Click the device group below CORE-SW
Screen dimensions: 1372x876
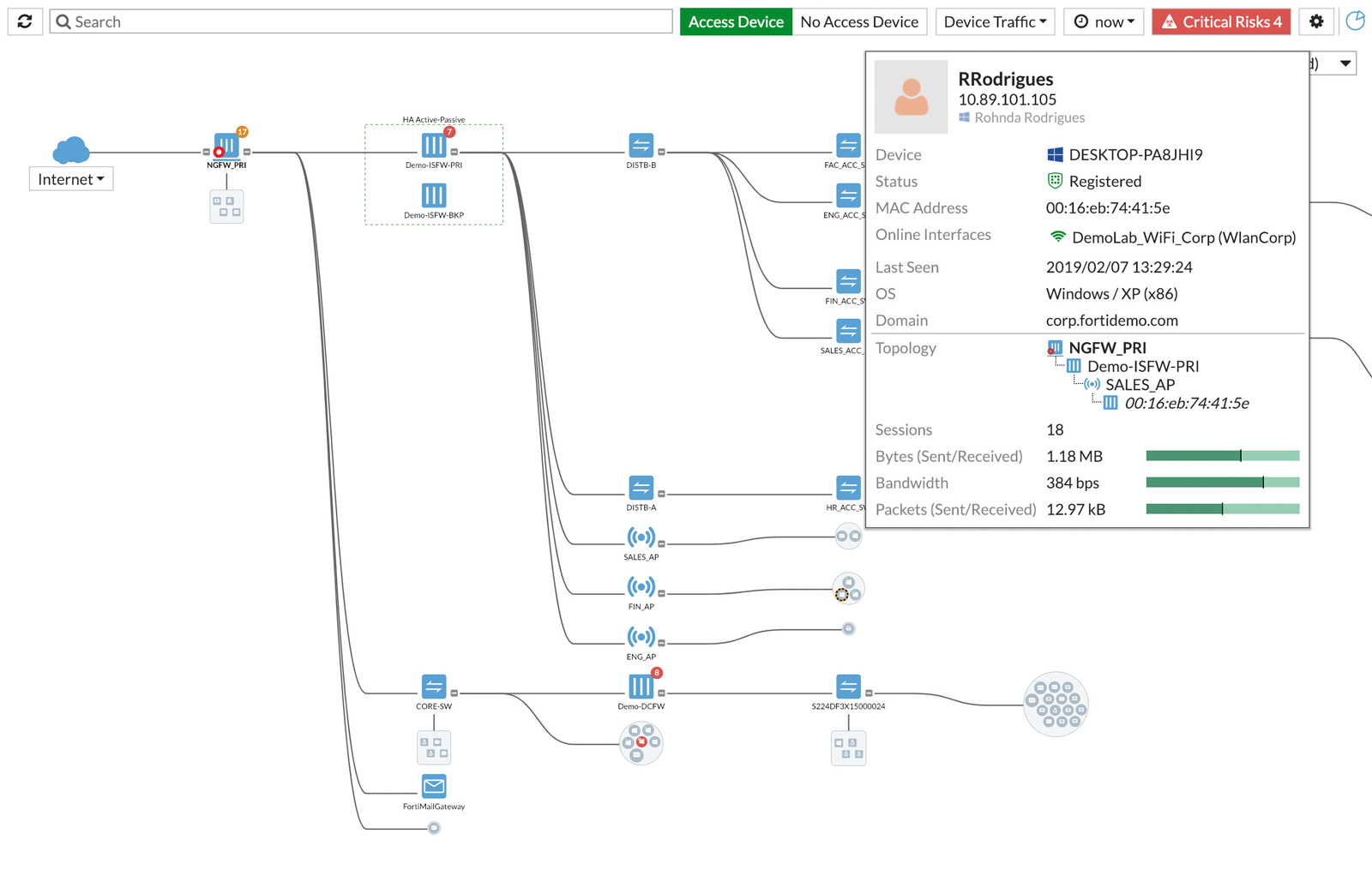[434, 747]
